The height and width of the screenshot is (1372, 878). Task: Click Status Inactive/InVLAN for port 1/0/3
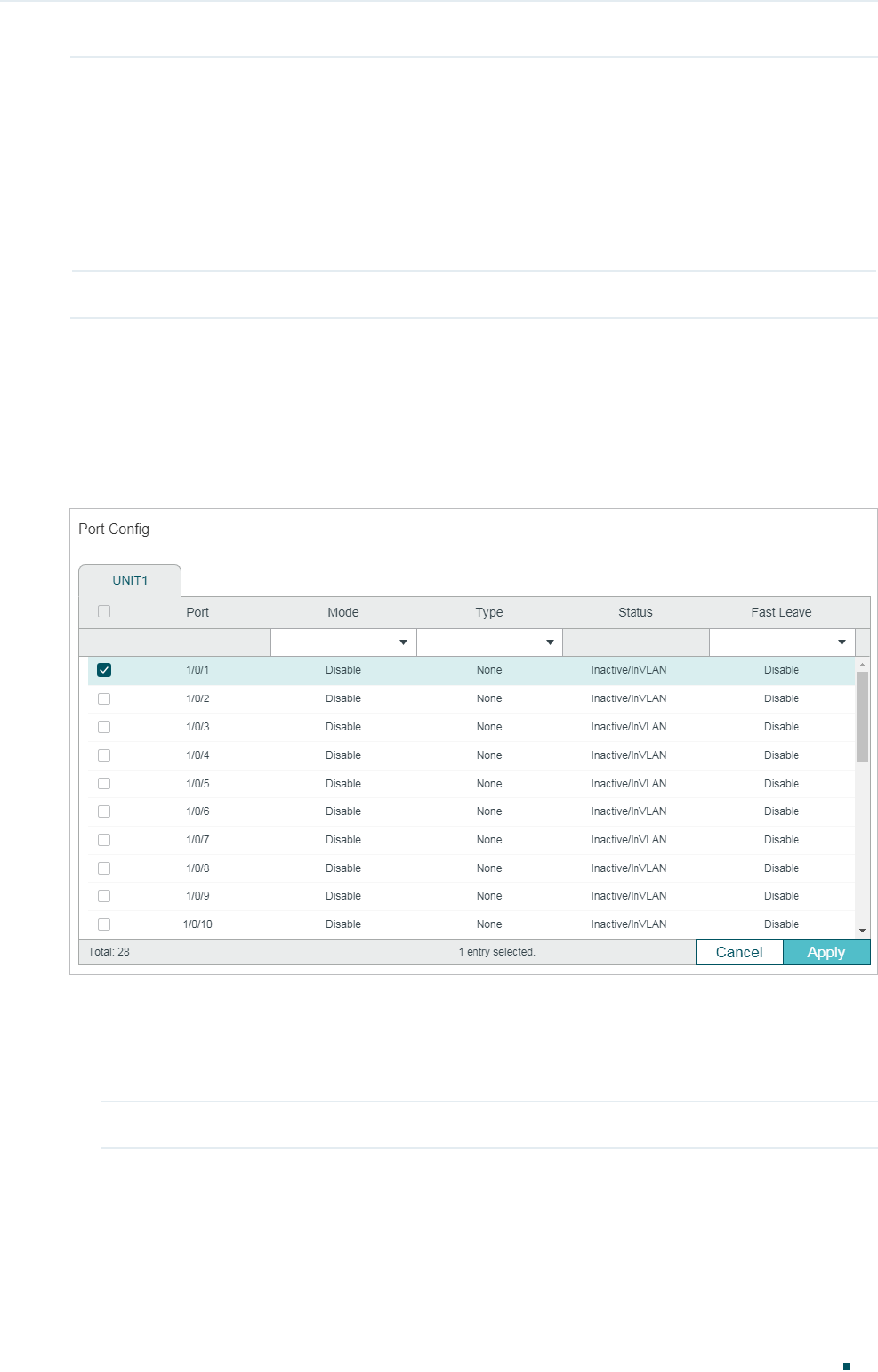coord(629,727)
